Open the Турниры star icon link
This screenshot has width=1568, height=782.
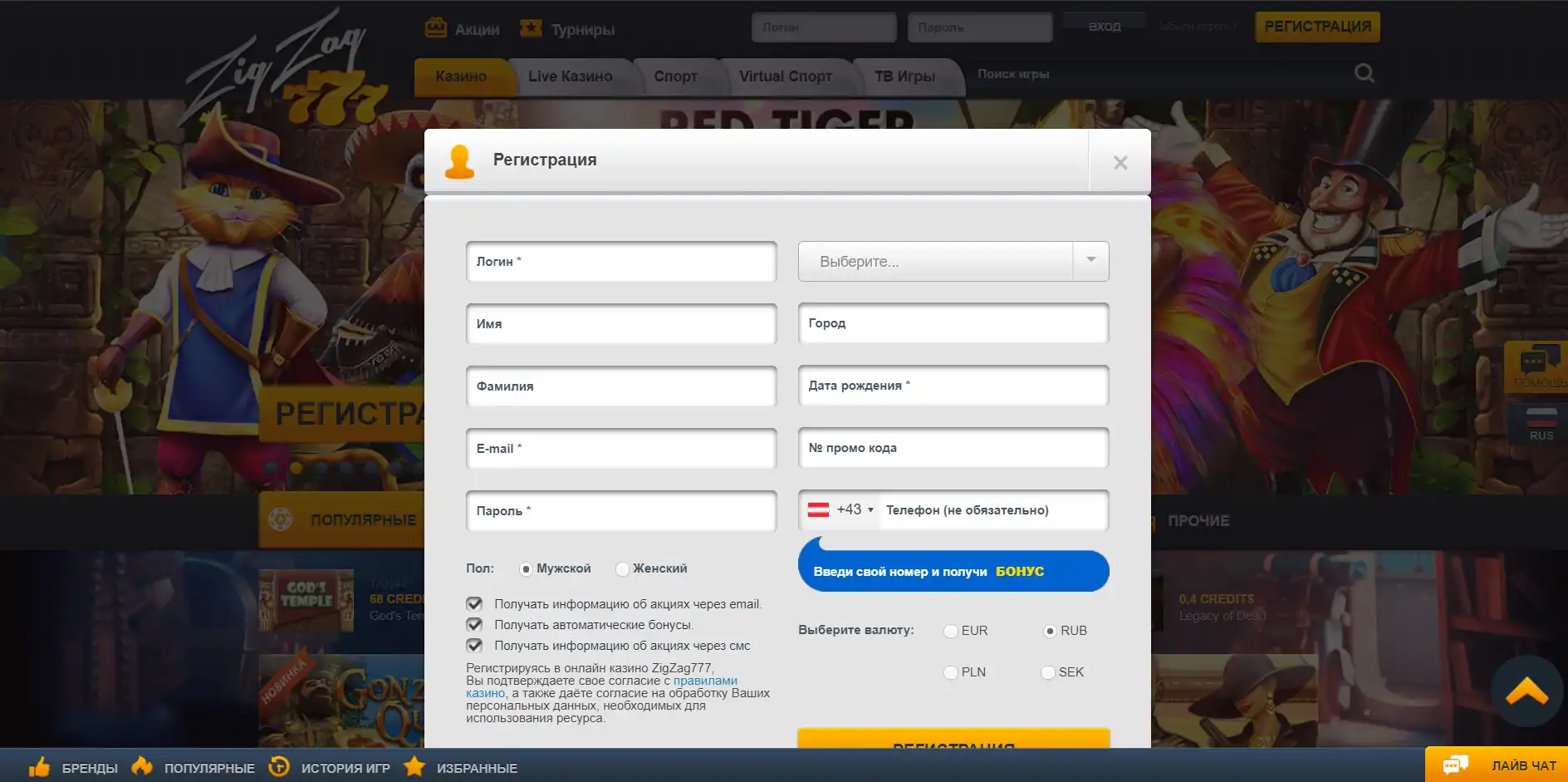(531, 28)
